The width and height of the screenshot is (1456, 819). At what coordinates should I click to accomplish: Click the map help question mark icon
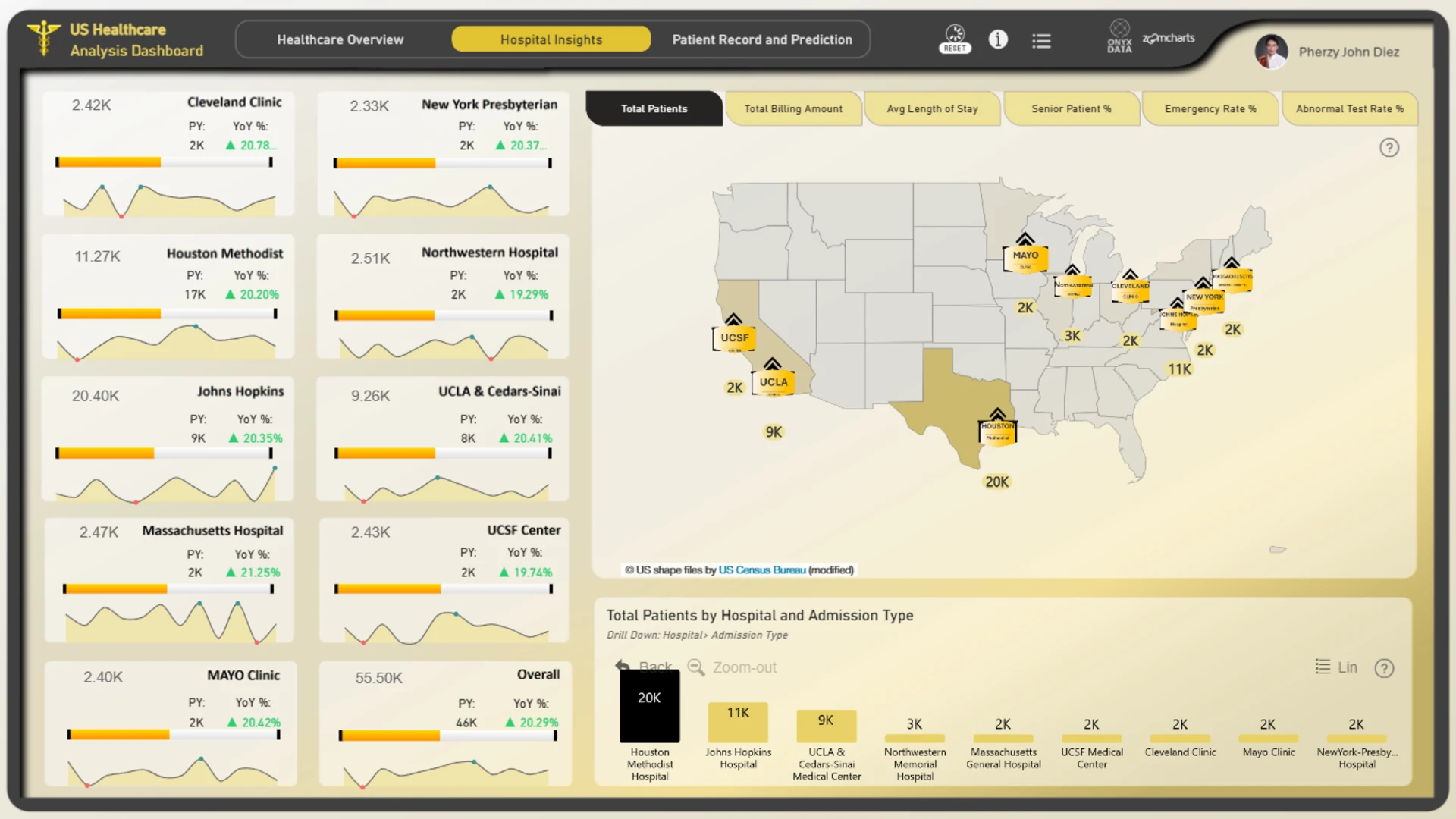pyautogui.click(x=1389, y=148)
